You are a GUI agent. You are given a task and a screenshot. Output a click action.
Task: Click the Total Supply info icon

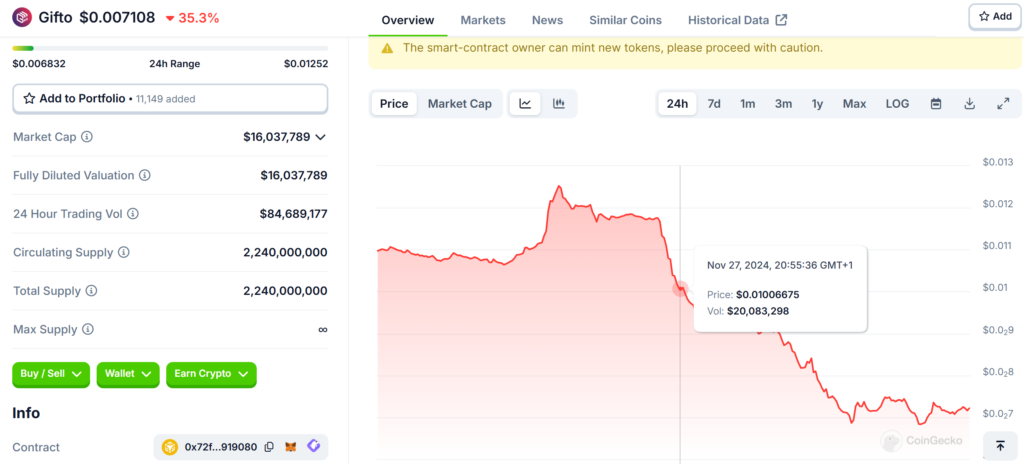coord(91,291)
